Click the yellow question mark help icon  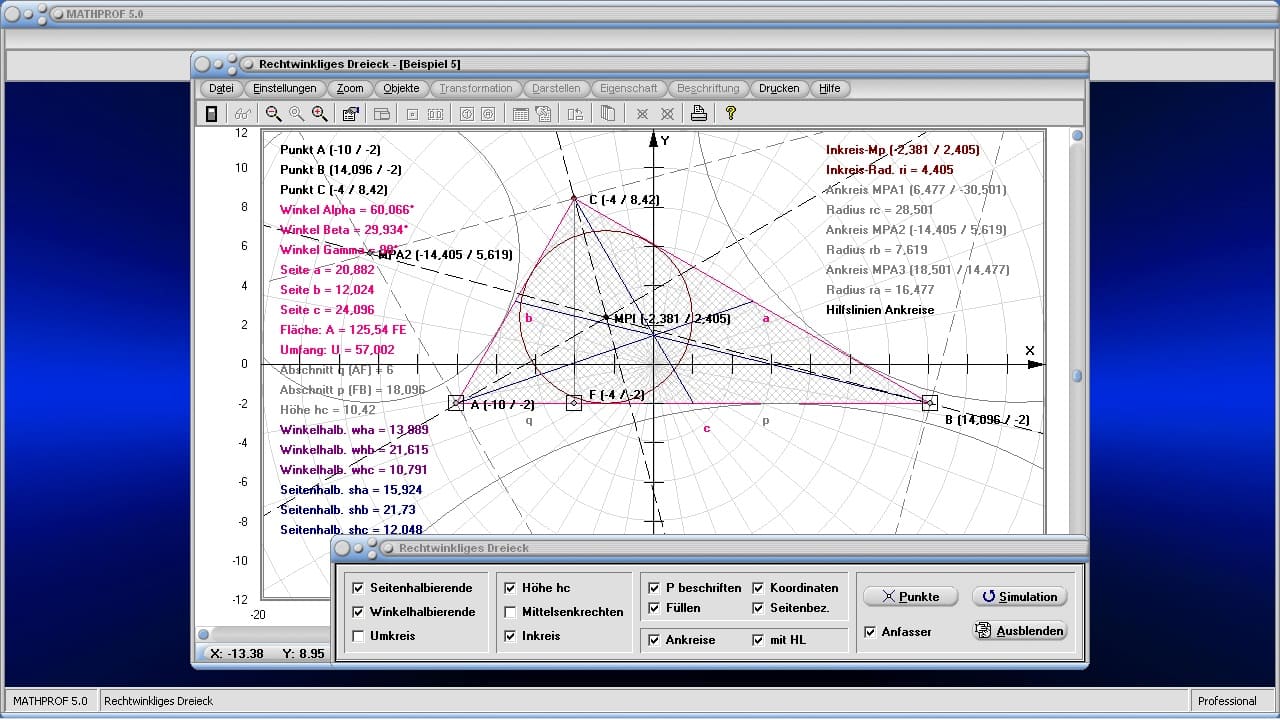click(731, 114)
